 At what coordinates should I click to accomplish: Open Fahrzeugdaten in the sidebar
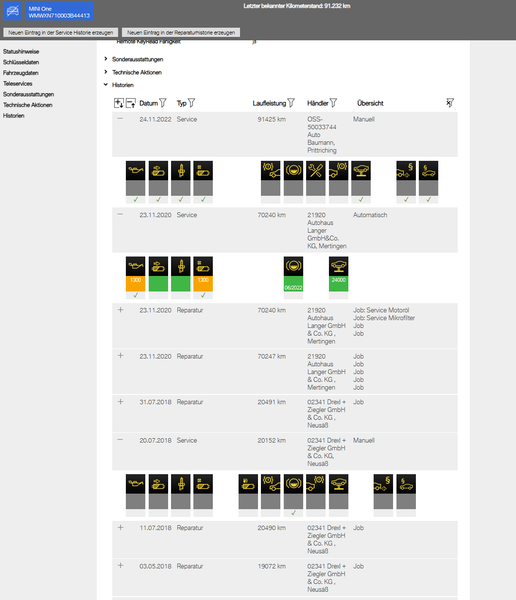[21, 73]
